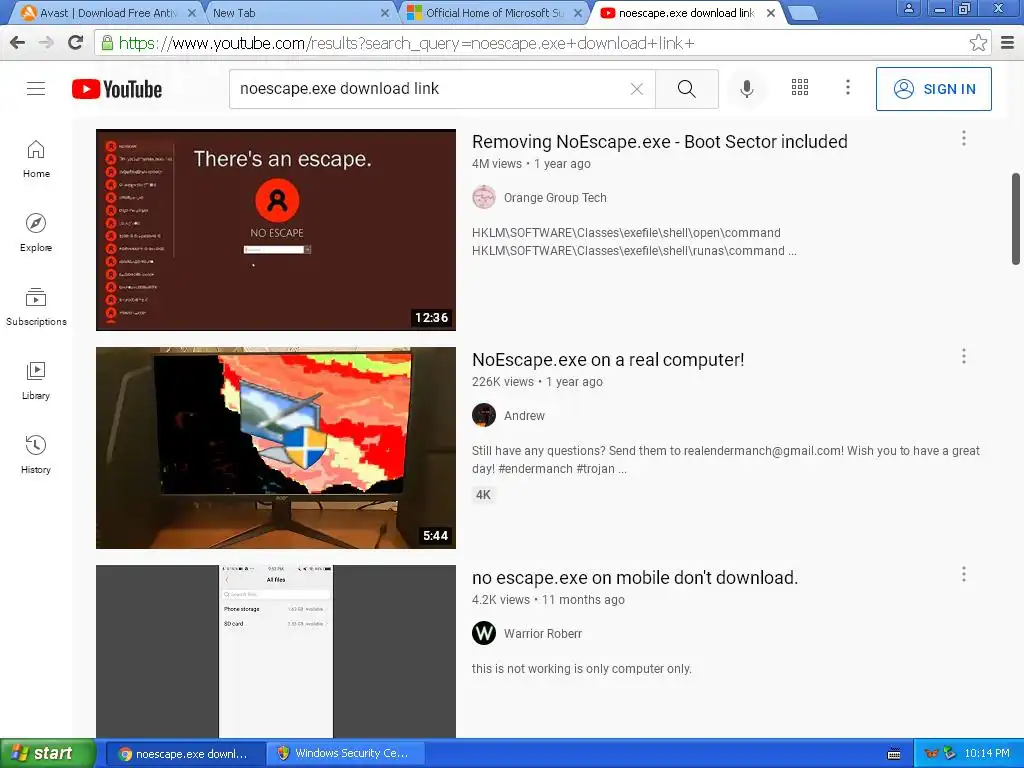Image resolution: width=1024 pixels, height=768 pixels.
Task: Open Library in the sidebar
Action: [36, 381]
